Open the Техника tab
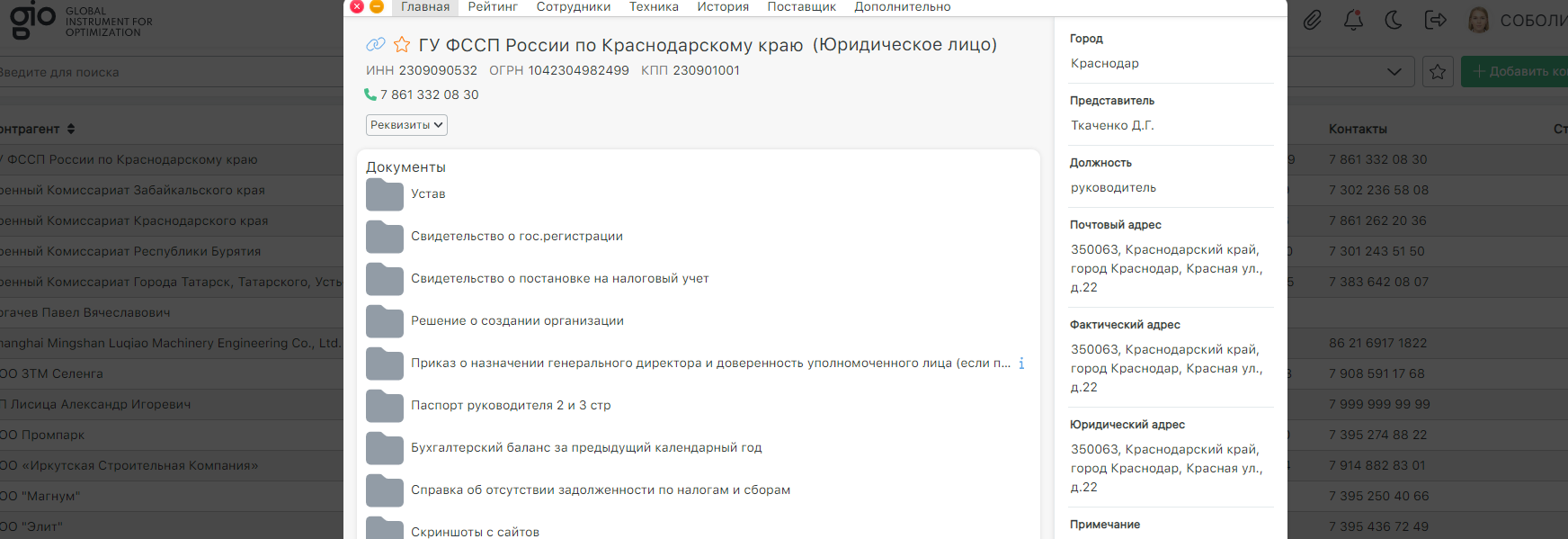This screenshot has width=1568, height=539. [x=654, y=7]
